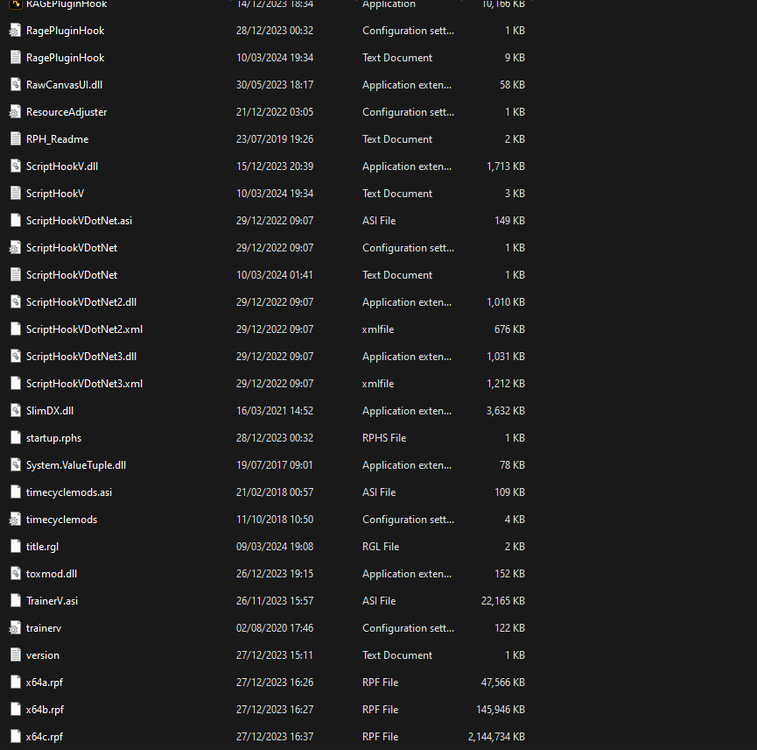This screenshot has width=757, height=750.
Task: Click the ResourceAdjuster config file icon
Action: point(15,112)
